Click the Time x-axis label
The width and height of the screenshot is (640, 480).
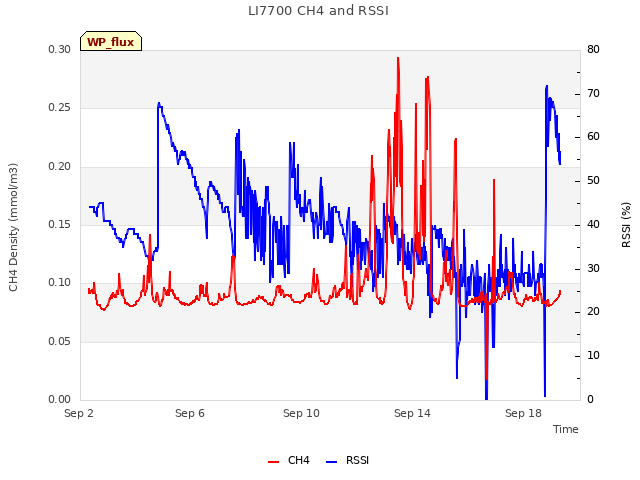[x=566, y=429]
